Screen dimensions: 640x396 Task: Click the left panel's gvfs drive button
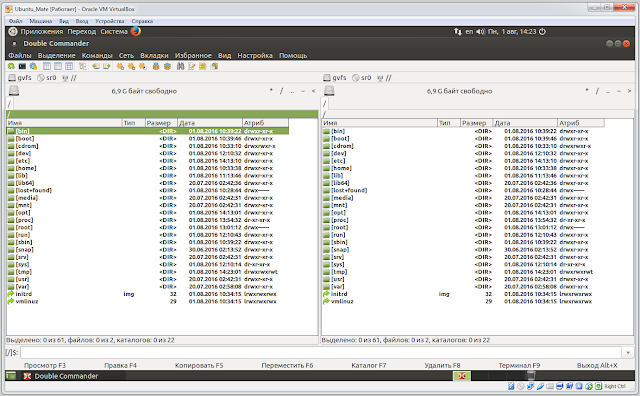pos(20,78)
